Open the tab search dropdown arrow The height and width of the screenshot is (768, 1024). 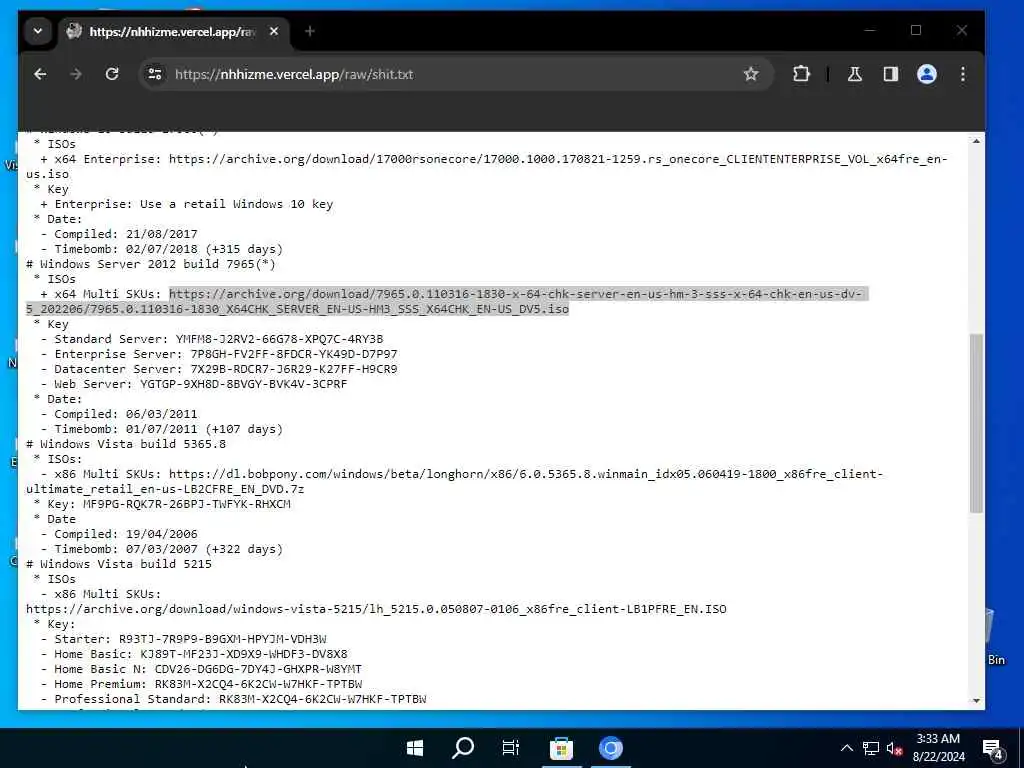pos(38,31)
